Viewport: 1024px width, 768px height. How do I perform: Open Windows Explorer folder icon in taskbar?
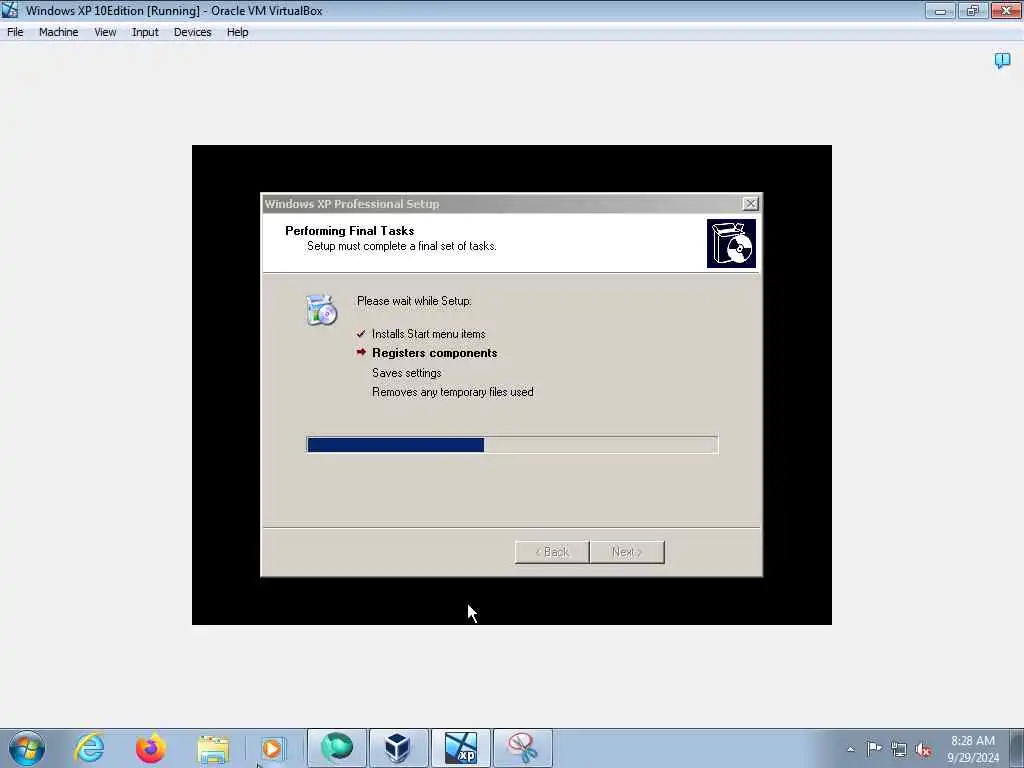point(213,748)
